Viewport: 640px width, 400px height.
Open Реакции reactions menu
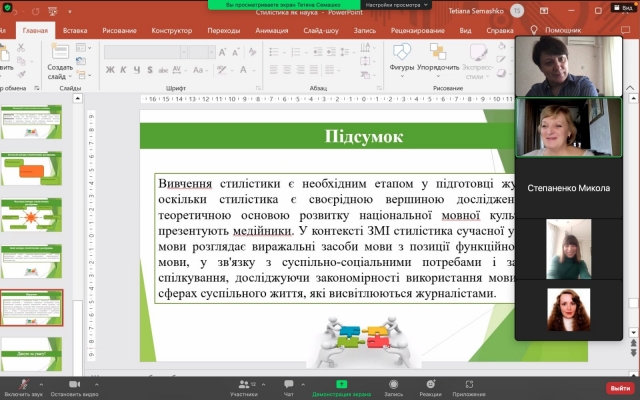[430, 386]
